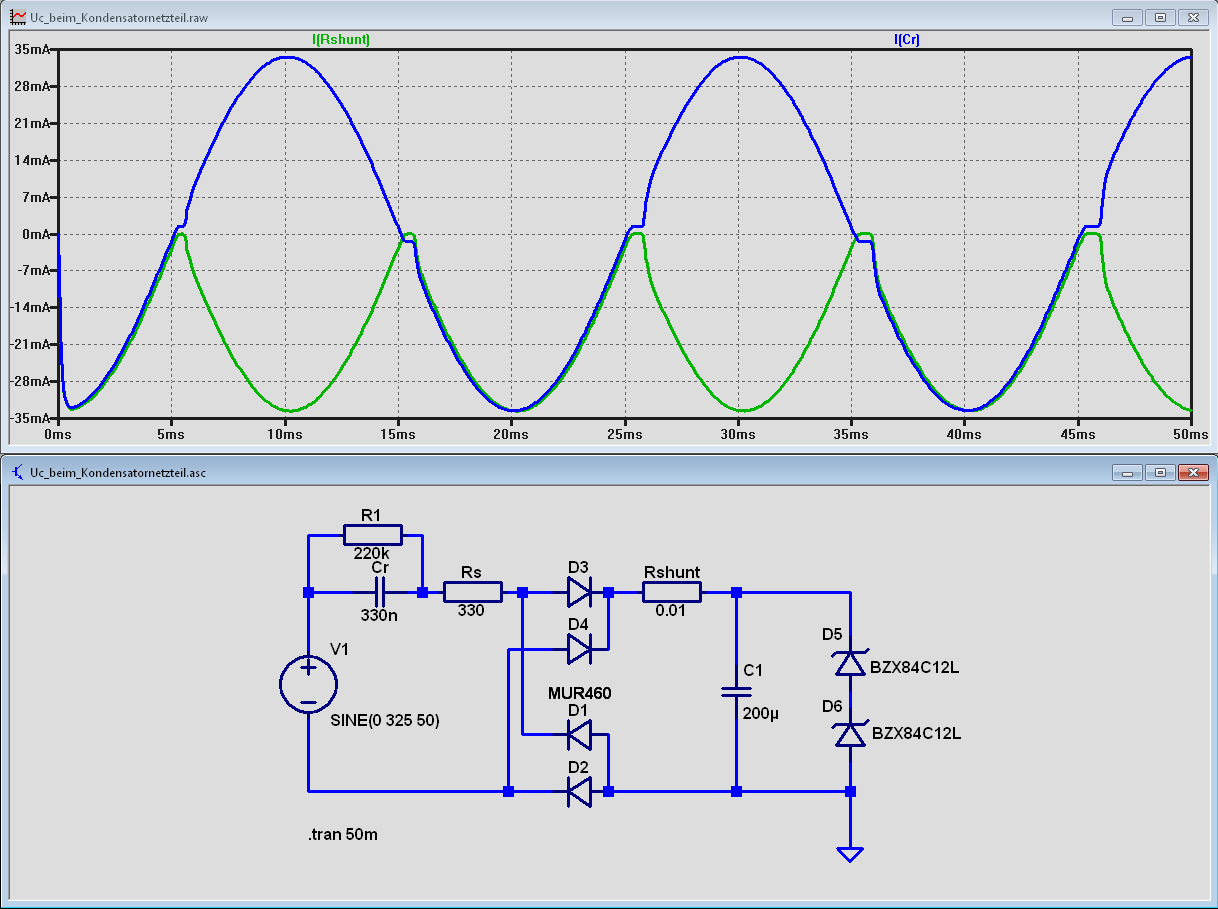Image resolution: width=1218 pixels, height=909 pixels.
Task: Minimize the waveform .raw window
Action: [1129, 17]
